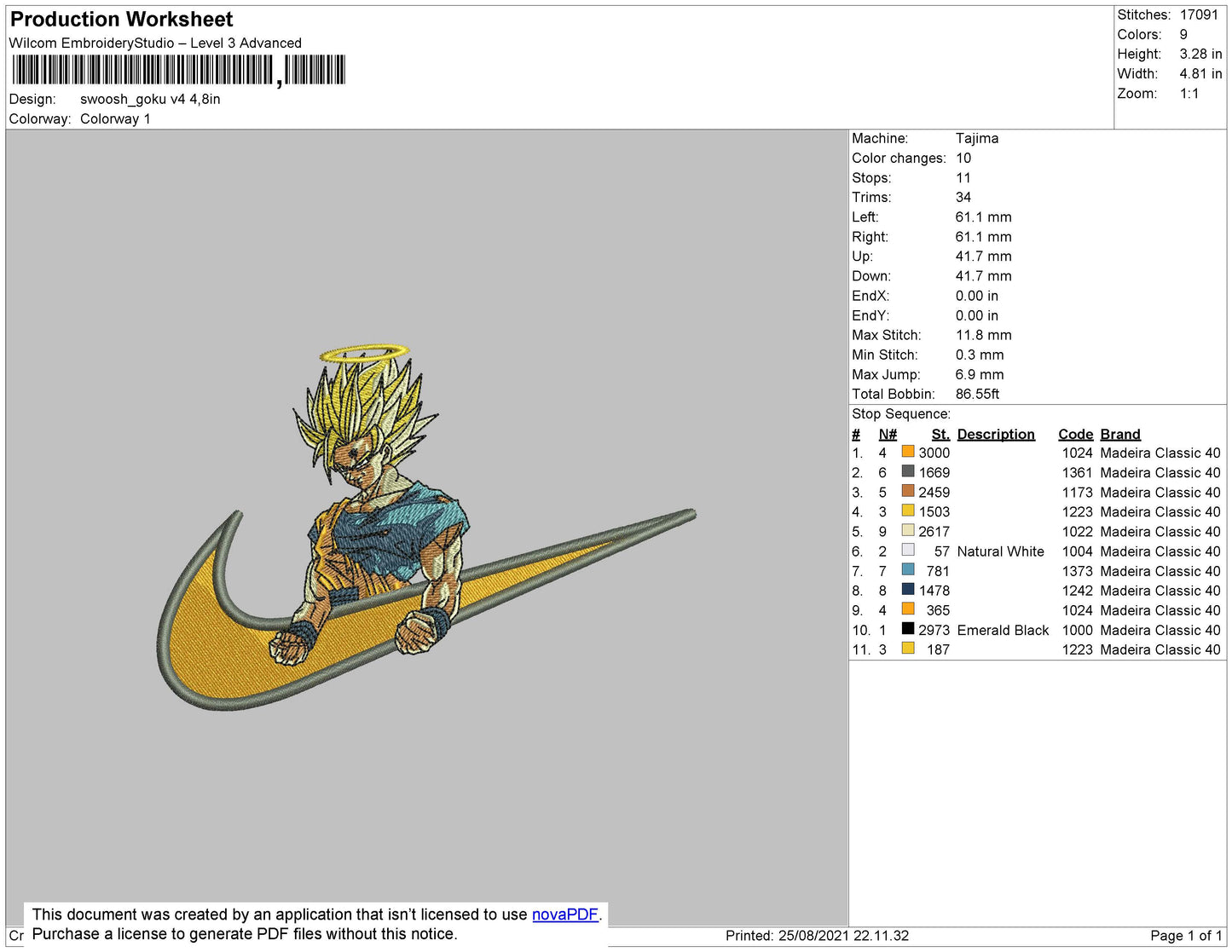Click the Page 1 of 1 text
This screenshot has height=952, width=1232.
click(1186, 936)
